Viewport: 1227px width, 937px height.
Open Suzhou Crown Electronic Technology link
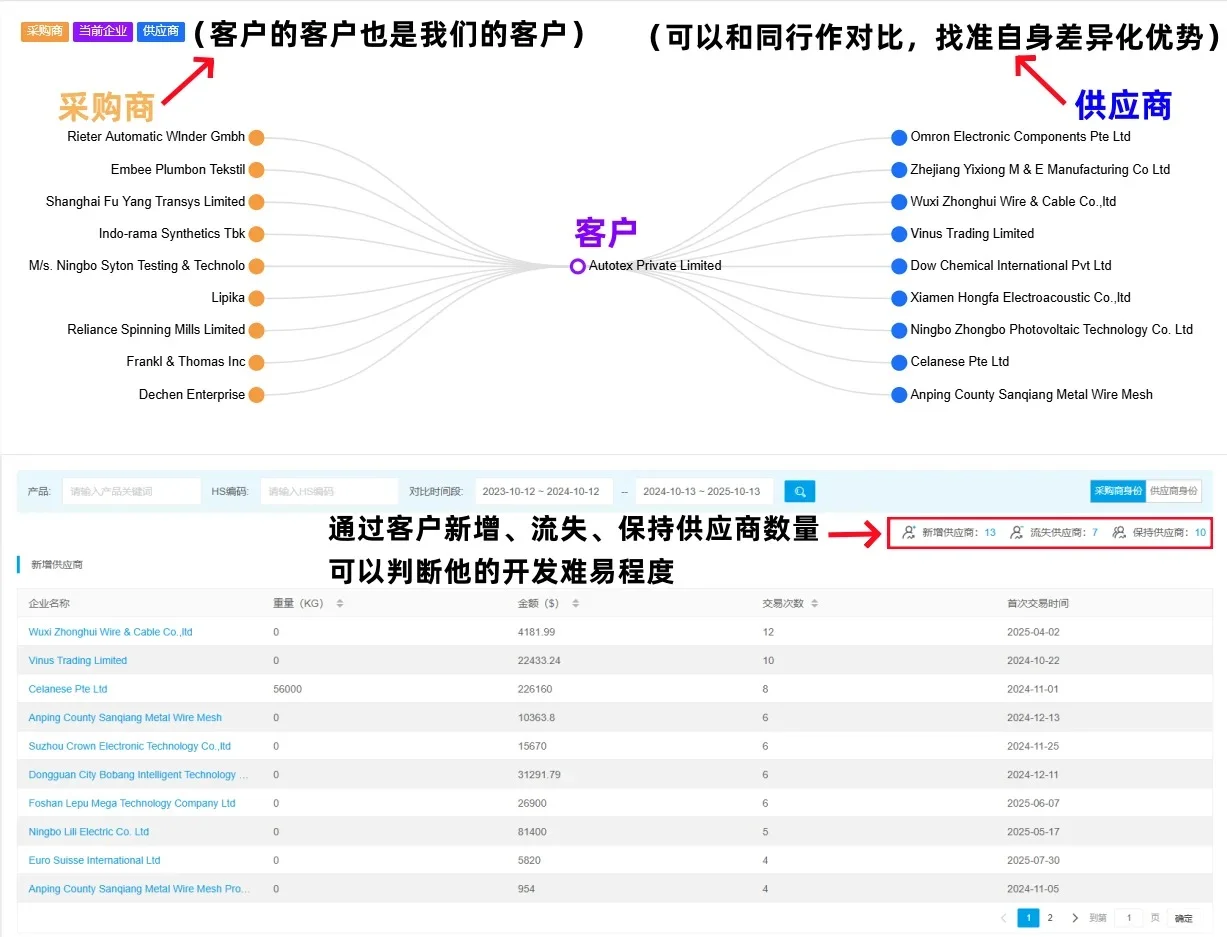[130, 746]
